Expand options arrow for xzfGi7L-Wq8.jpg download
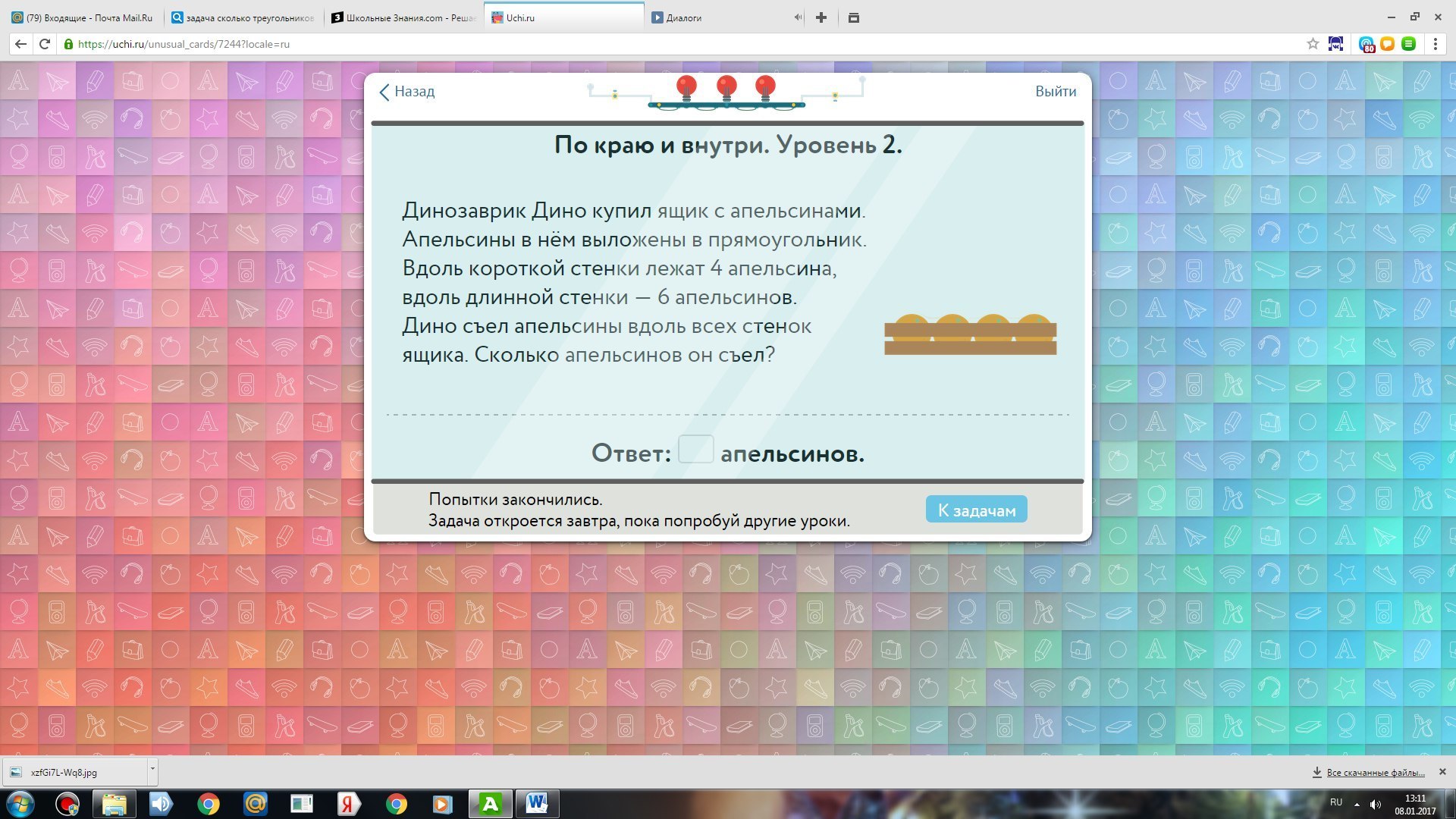This screenshot has height=819, width=1456. tap(152, 769)
